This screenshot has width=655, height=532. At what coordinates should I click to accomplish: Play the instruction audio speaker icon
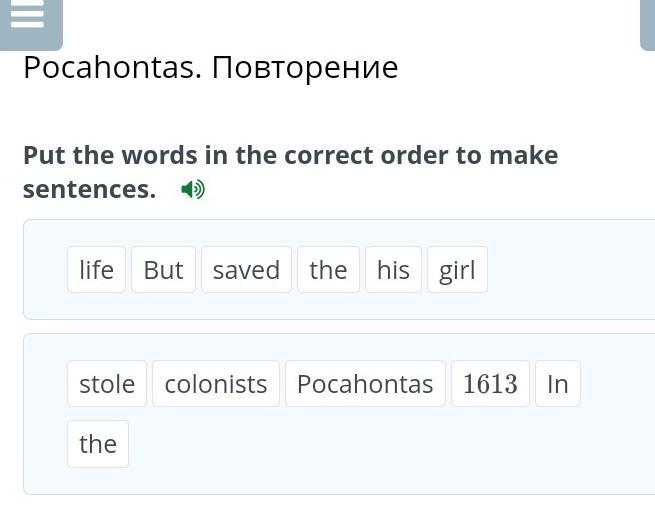(x=193, y=190)
